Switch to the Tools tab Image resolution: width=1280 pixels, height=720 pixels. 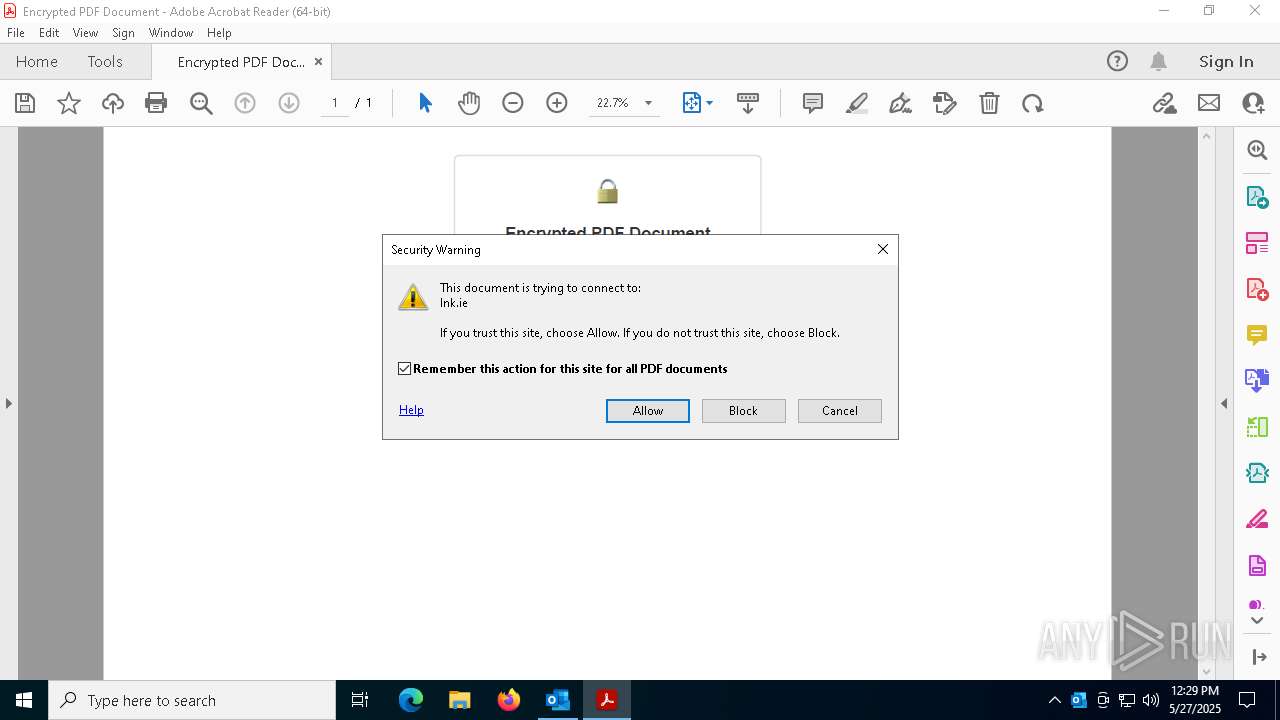point(105,61)
